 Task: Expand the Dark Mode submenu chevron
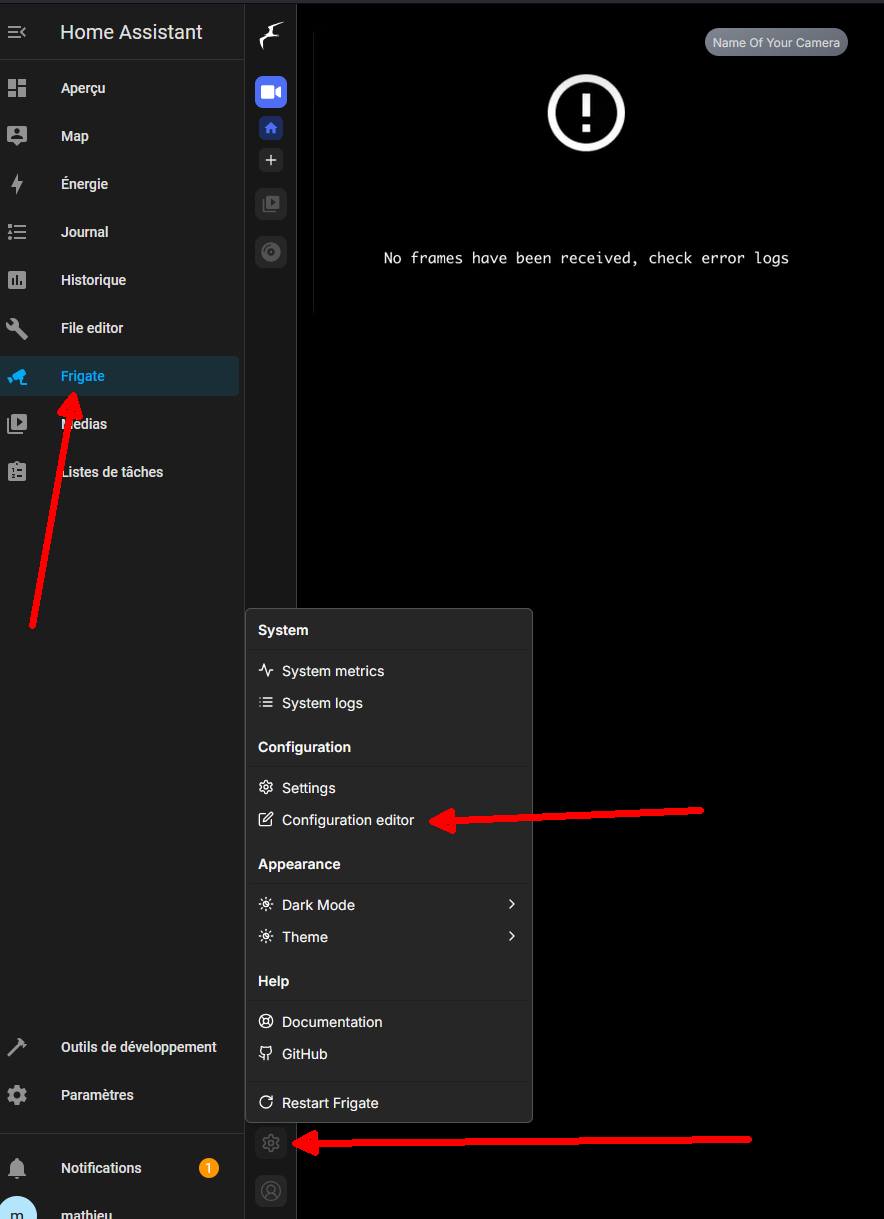512,904
